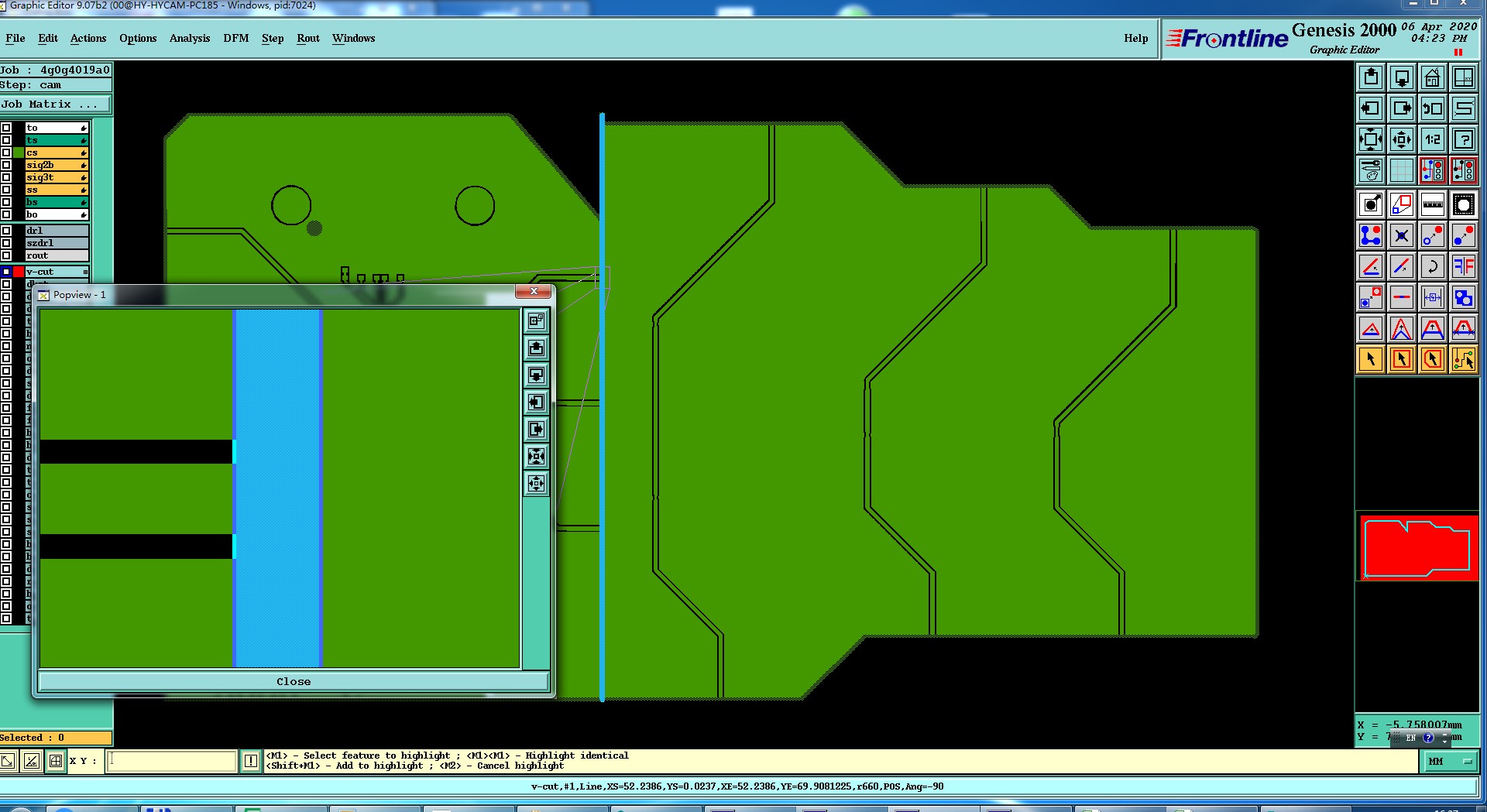1487x812 pixels.
Task: Open the wrench and palette settings icon
Action: [x=1371, y=170]
